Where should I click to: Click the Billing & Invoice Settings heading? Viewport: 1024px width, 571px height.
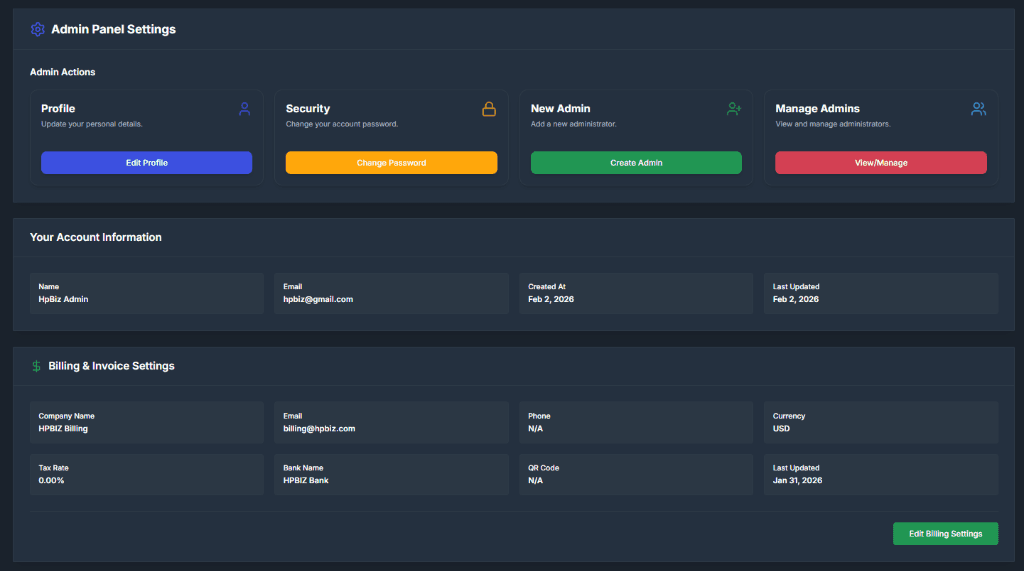click(x=111, y=366)
